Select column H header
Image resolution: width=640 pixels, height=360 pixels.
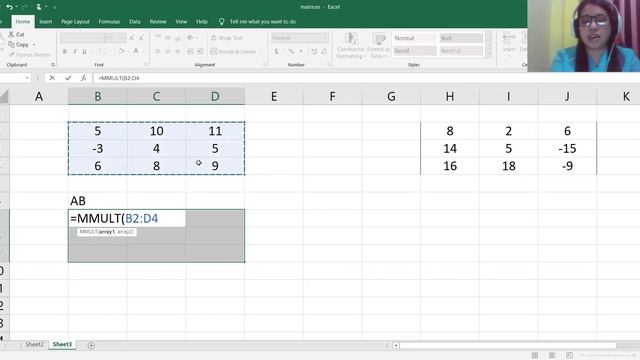coord(450,96)
